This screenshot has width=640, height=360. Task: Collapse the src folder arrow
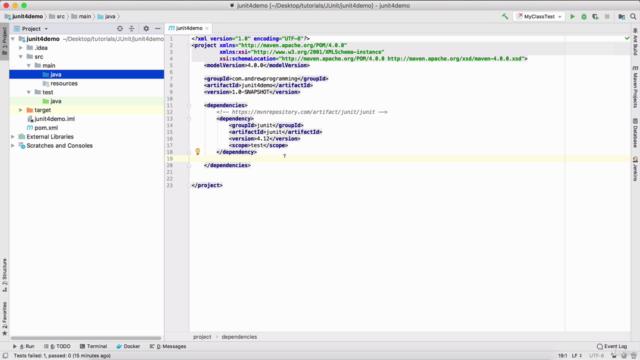pyautogui.click(x=21, y=57)
